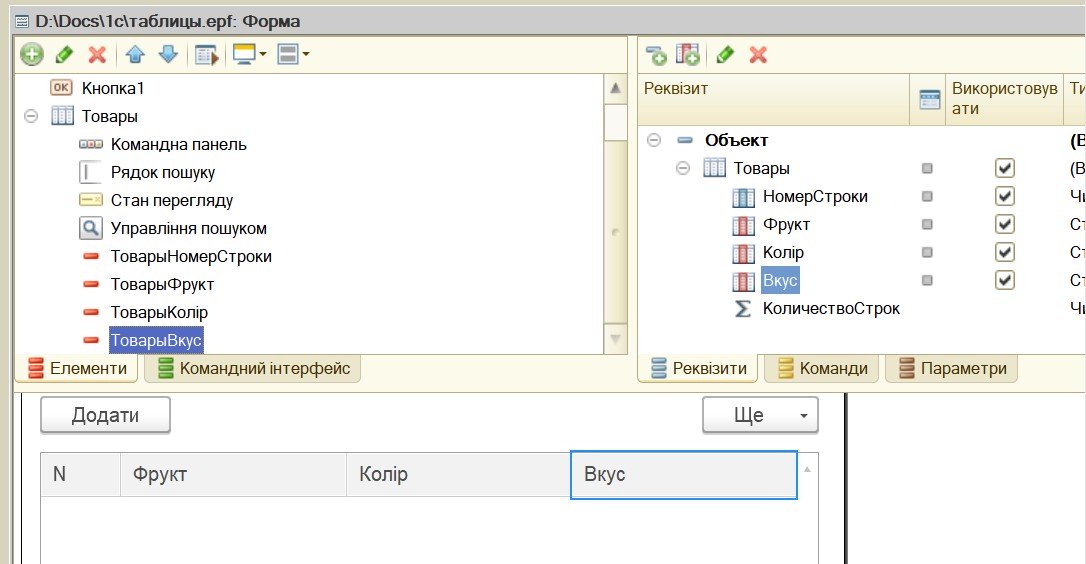Switch to the Командний інтерфейс tab

click(253, 368)
